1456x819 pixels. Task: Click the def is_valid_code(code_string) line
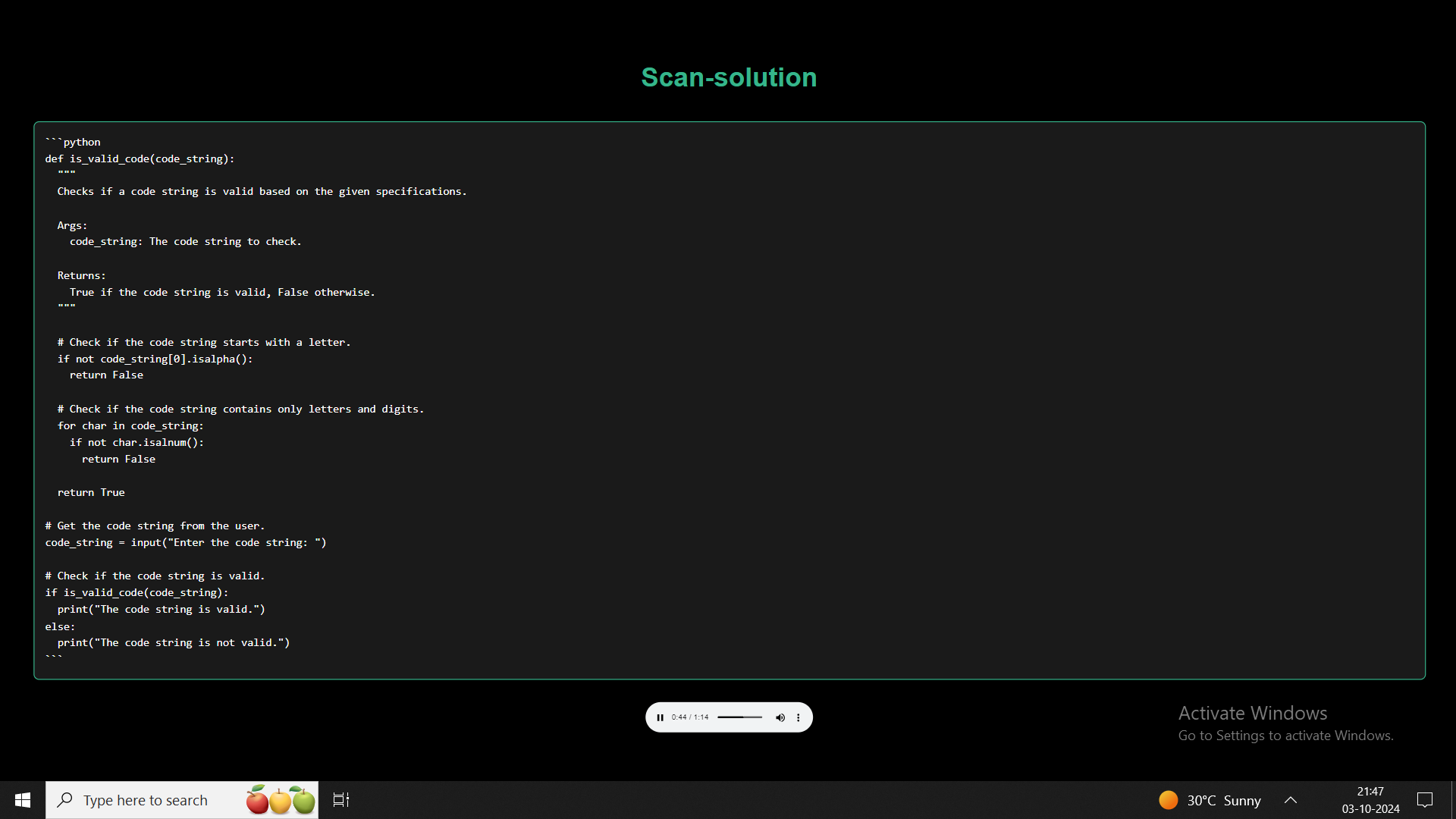140,158
